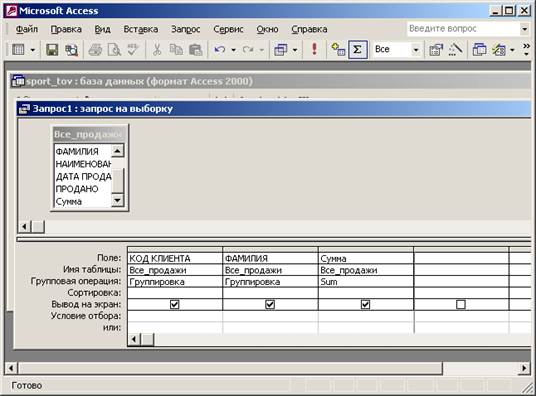The width and height of the screenshot is (536, 396).
Task: Check show box in empty fourth column
Action: coord(460,304)
